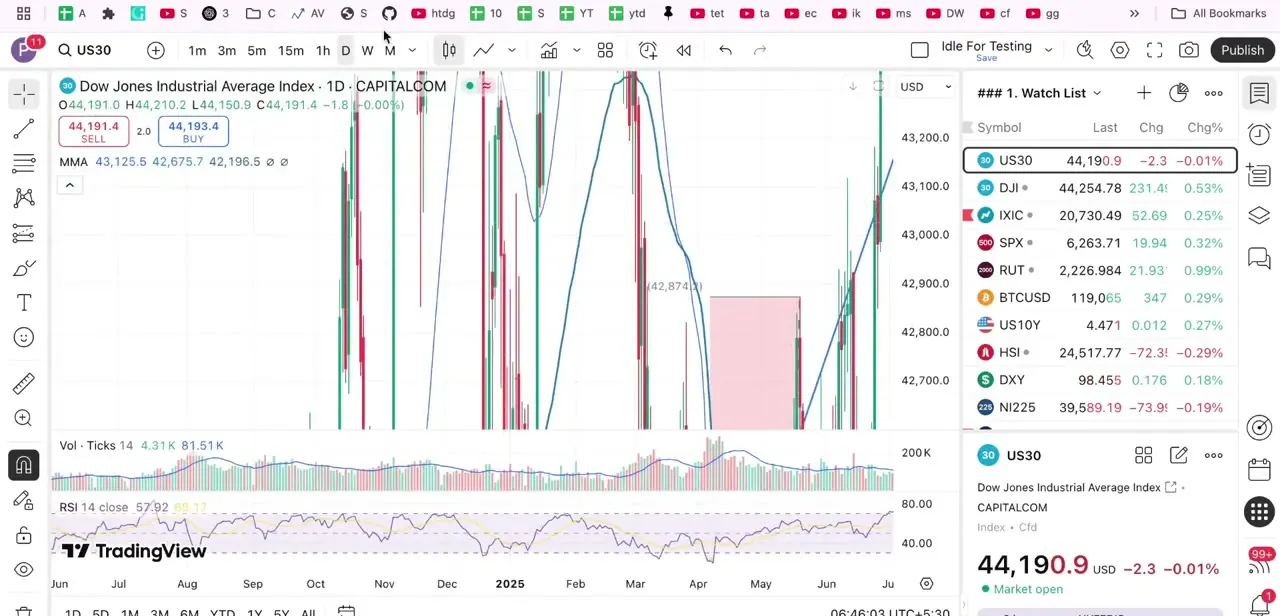This screenshot has width=1280, height=616.
Task: Open advanced view pie chart icon
Action: point(1178,93)
